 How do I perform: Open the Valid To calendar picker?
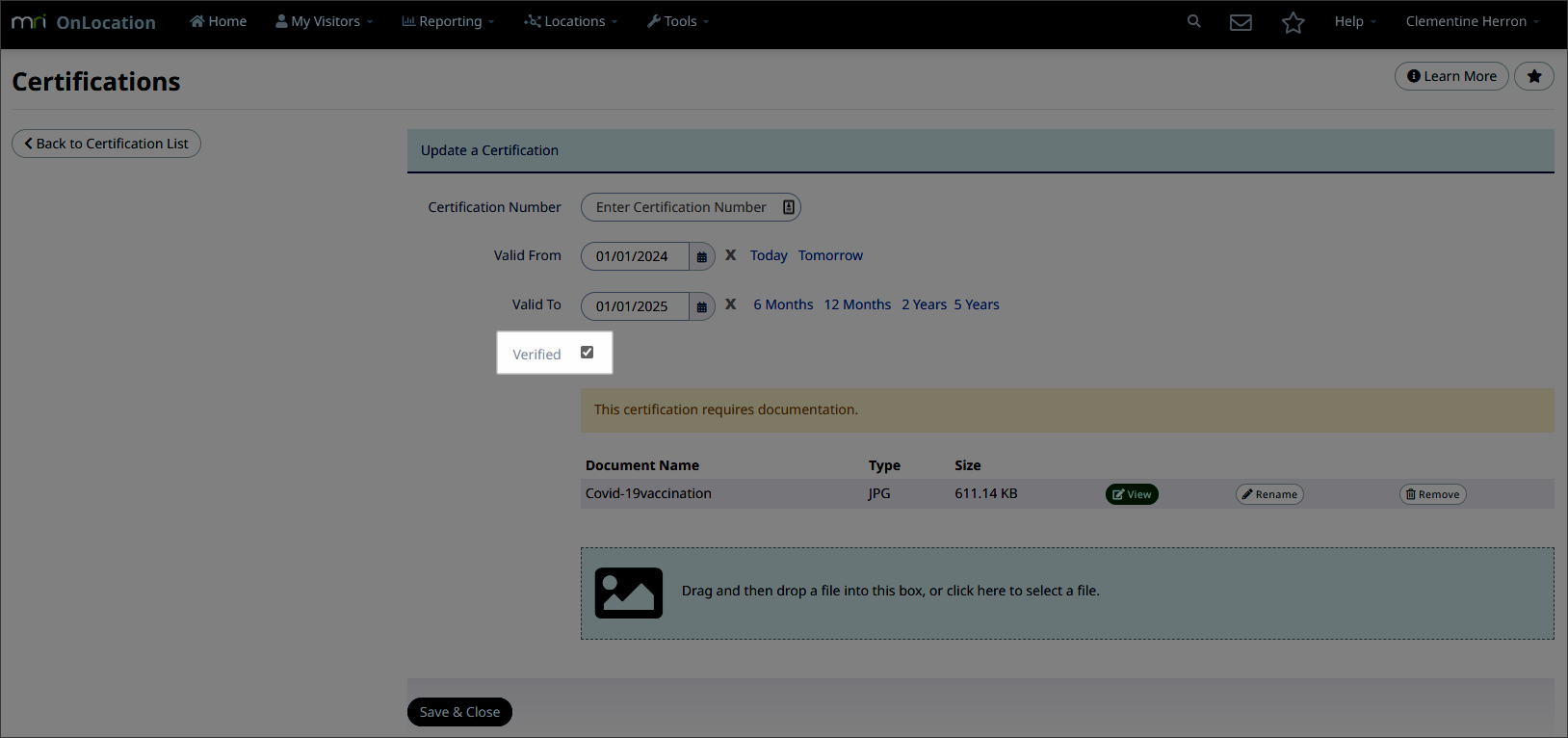(x=702, y=306)
